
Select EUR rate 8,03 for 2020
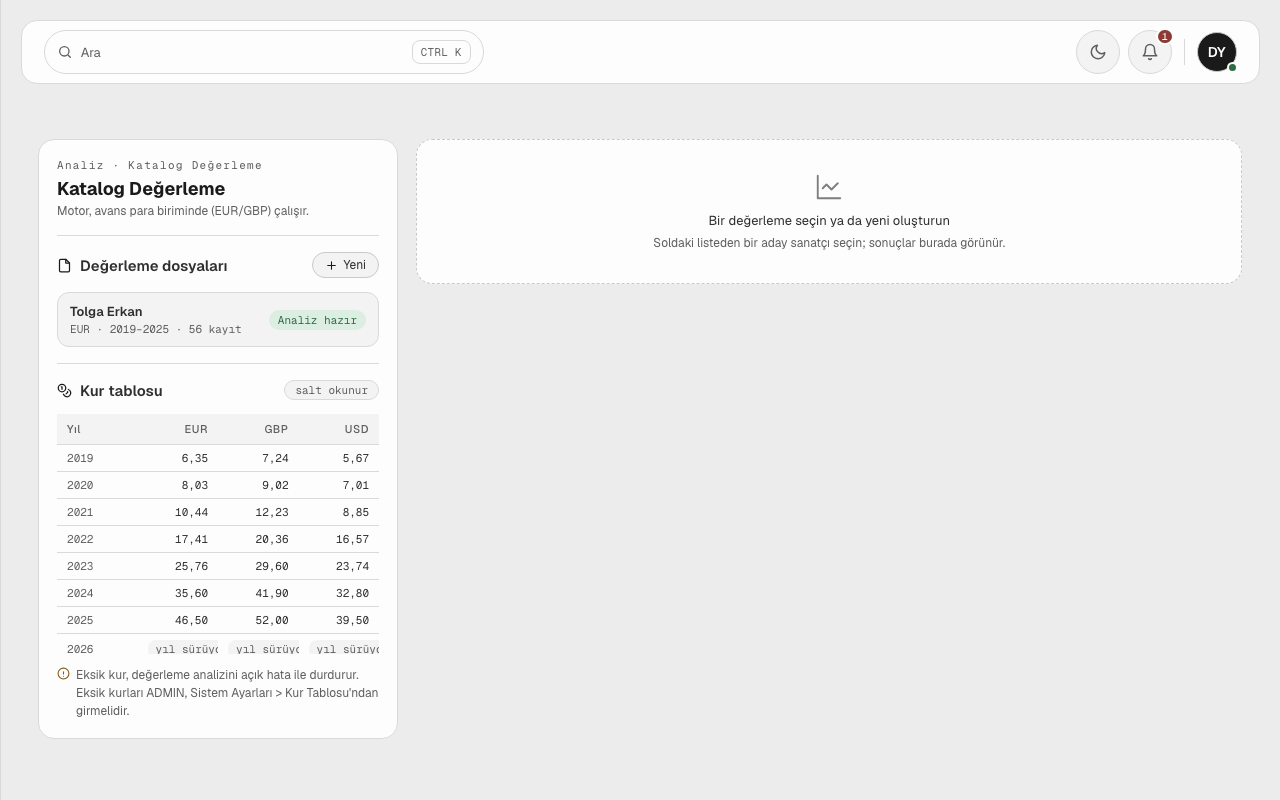[195, 485]
